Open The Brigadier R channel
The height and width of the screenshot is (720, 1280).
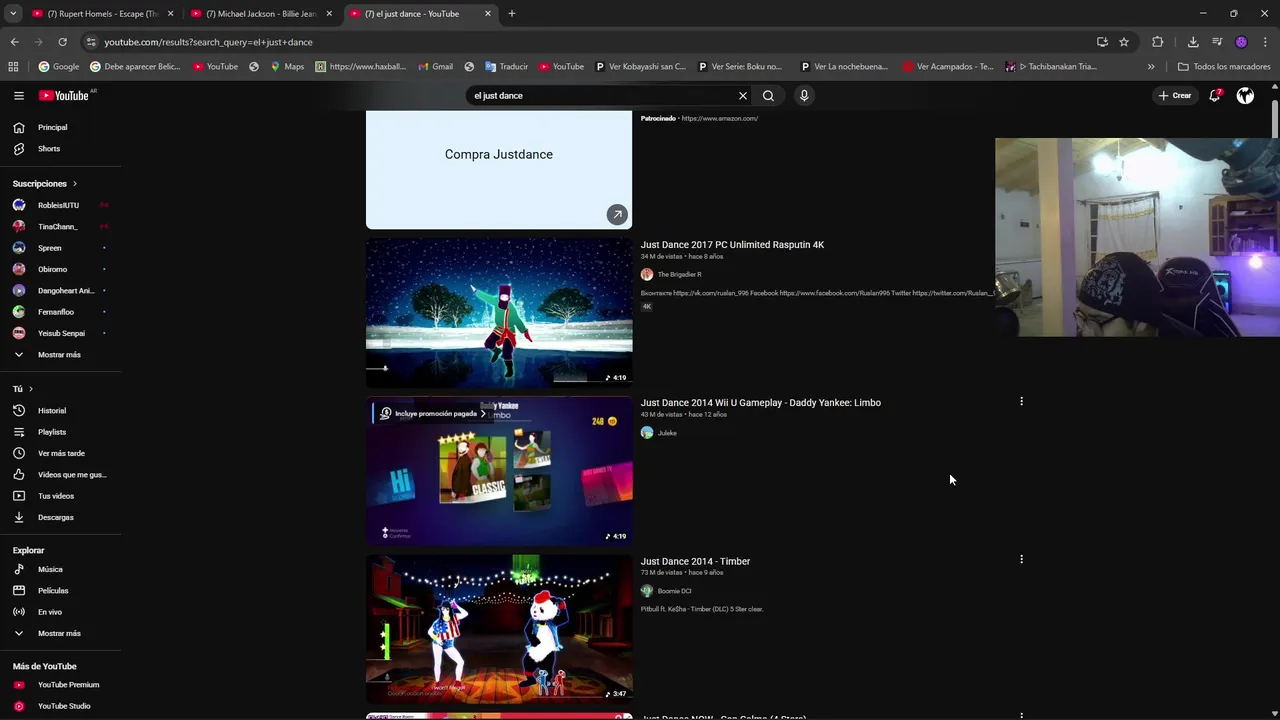pyautogui.click(x=679, y=274)
